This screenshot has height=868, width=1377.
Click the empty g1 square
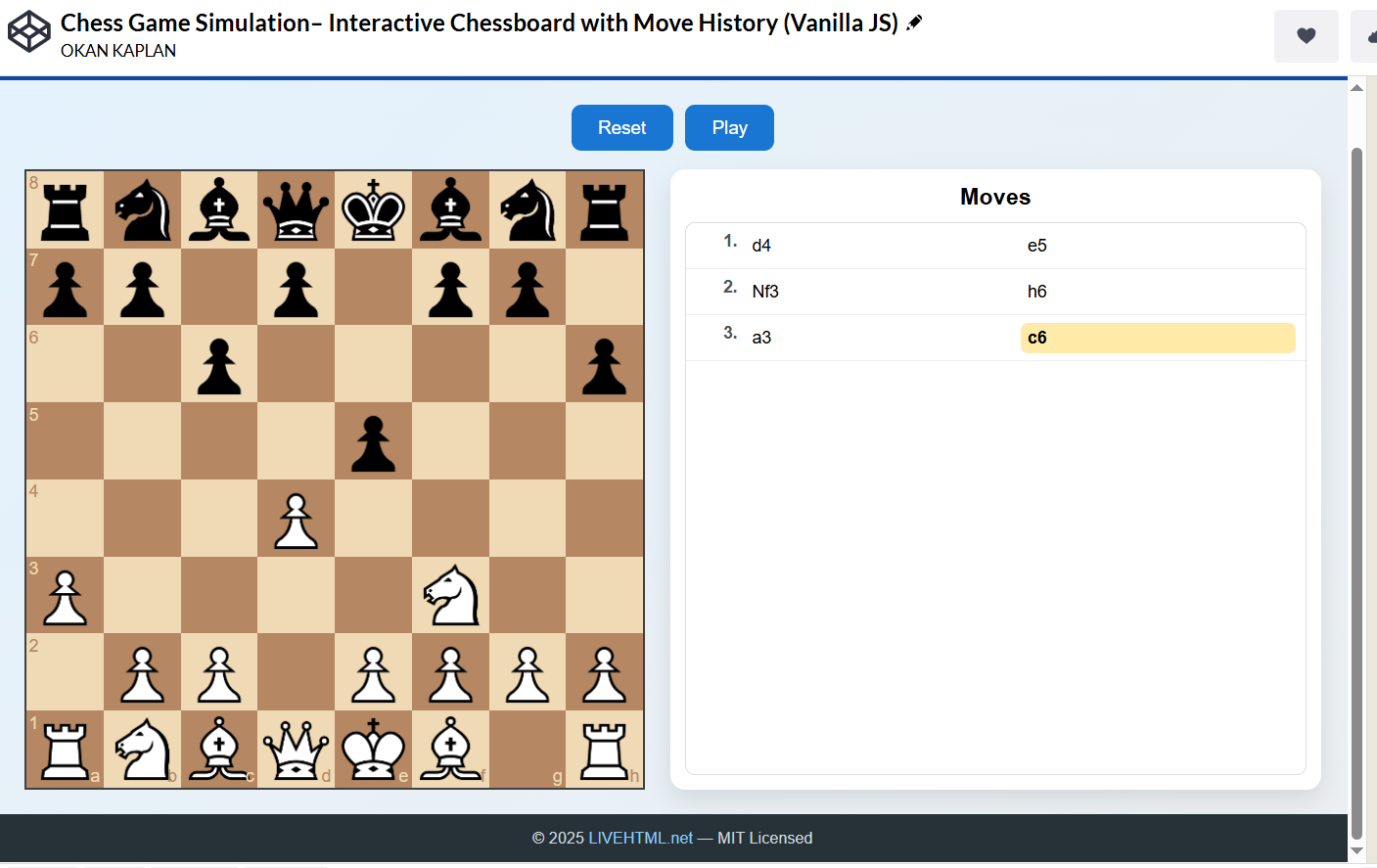528,750
